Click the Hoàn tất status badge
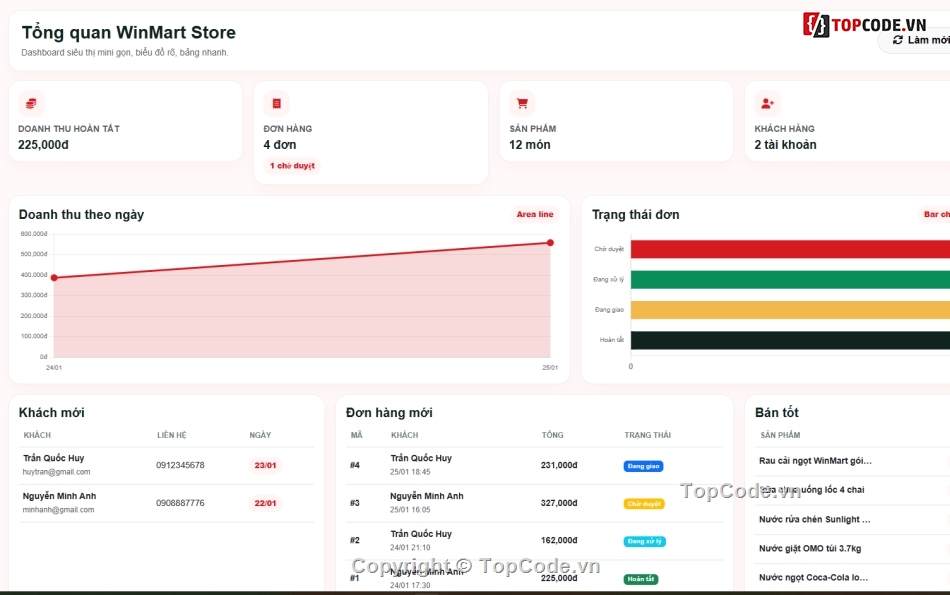Image resolution: width=950 pixels, height=595 pixels. coord(641,579)
